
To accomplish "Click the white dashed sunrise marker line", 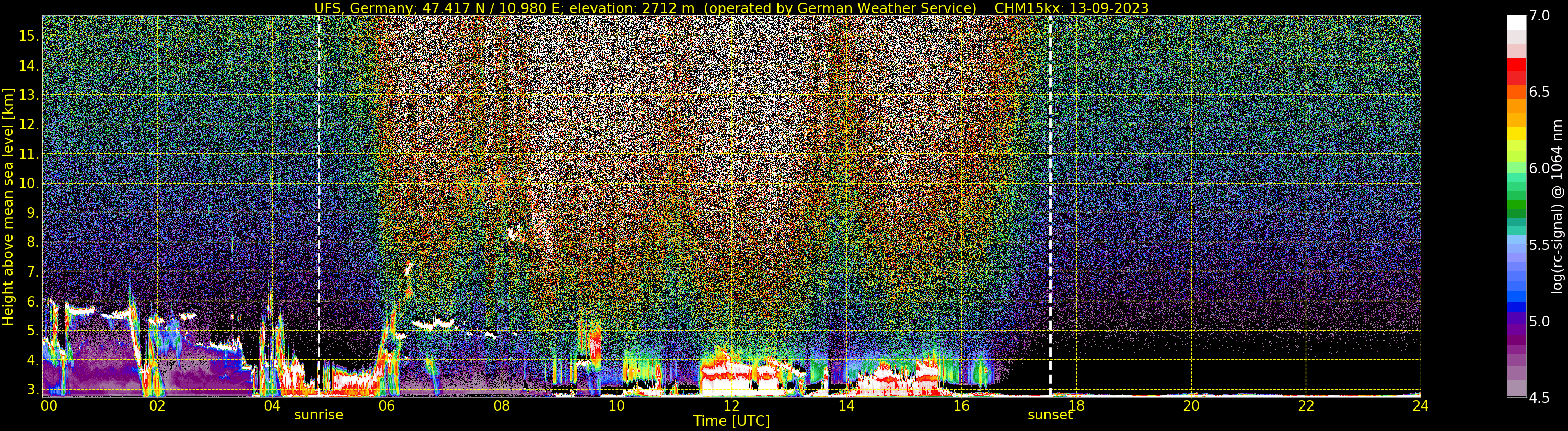I will pyautogui.click(x=318, y=206).
